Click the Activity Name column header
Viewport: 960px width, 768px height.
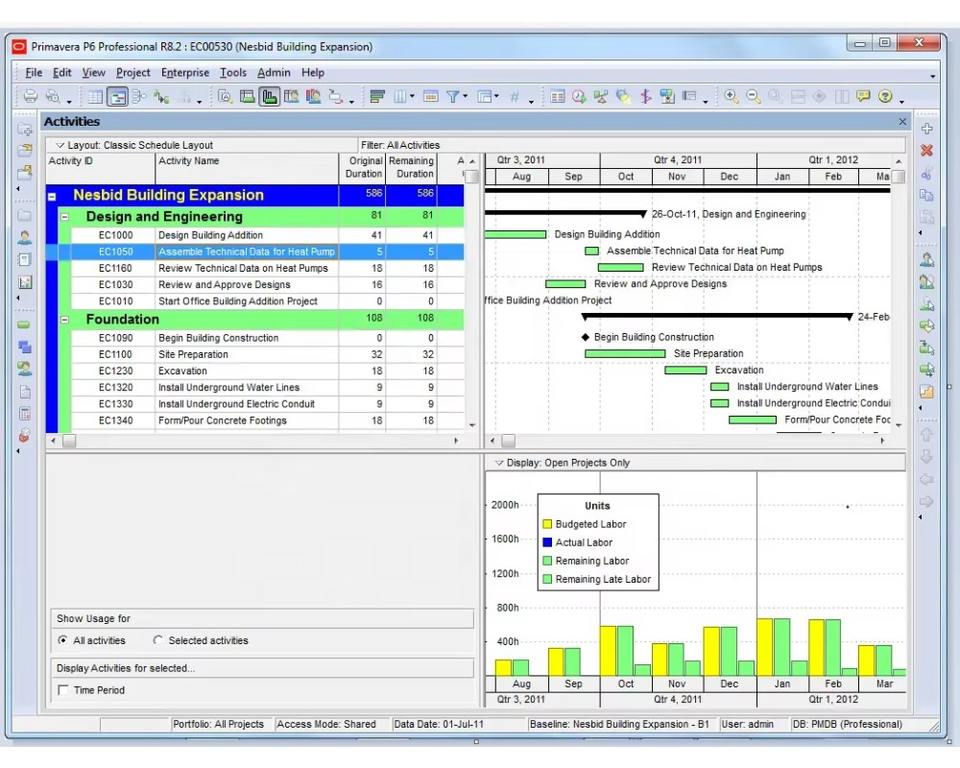pos(247,168)
